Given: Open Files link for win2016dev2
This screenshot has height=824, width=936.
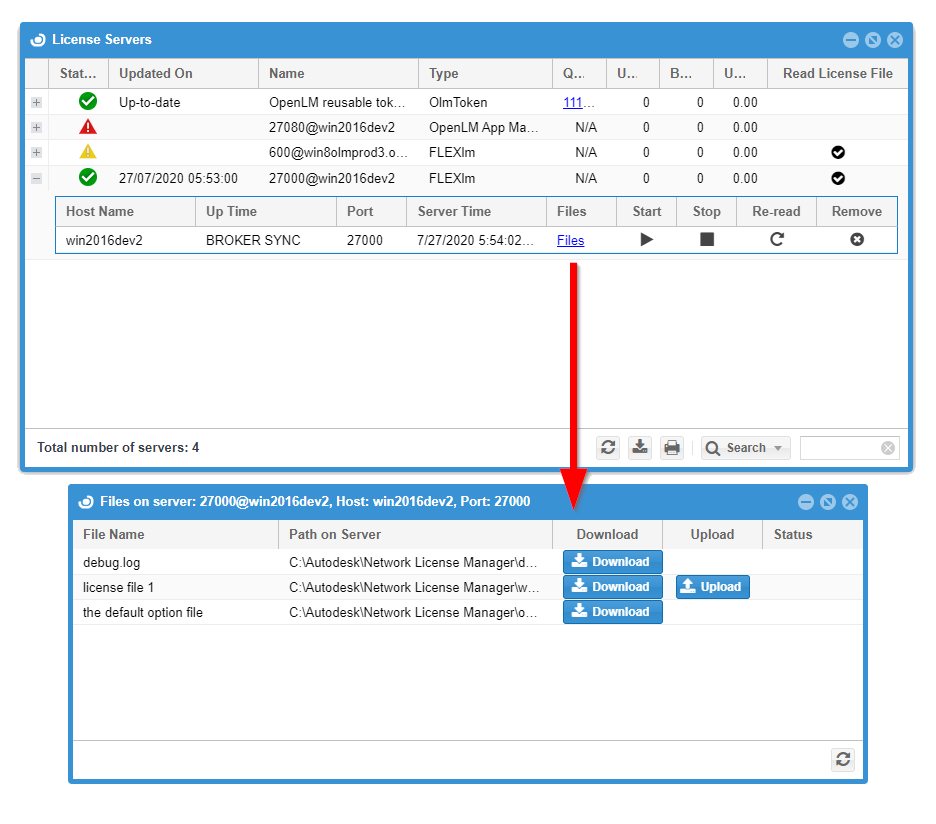Looking at the screenshot, I should coord(570,241).
